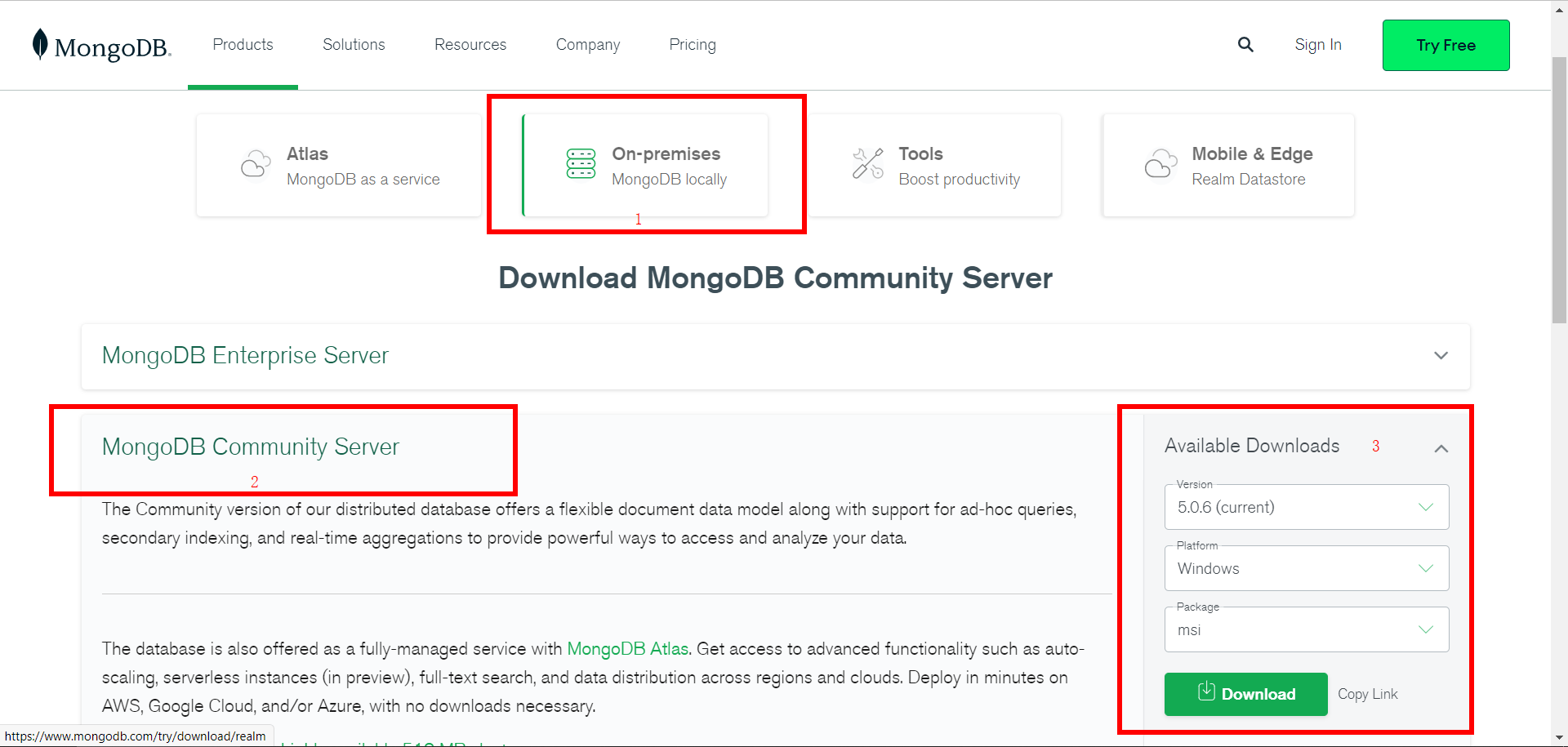Open the Products menu
The image size is (1568, 747).
pyautogui.click(x=243, y=45)
